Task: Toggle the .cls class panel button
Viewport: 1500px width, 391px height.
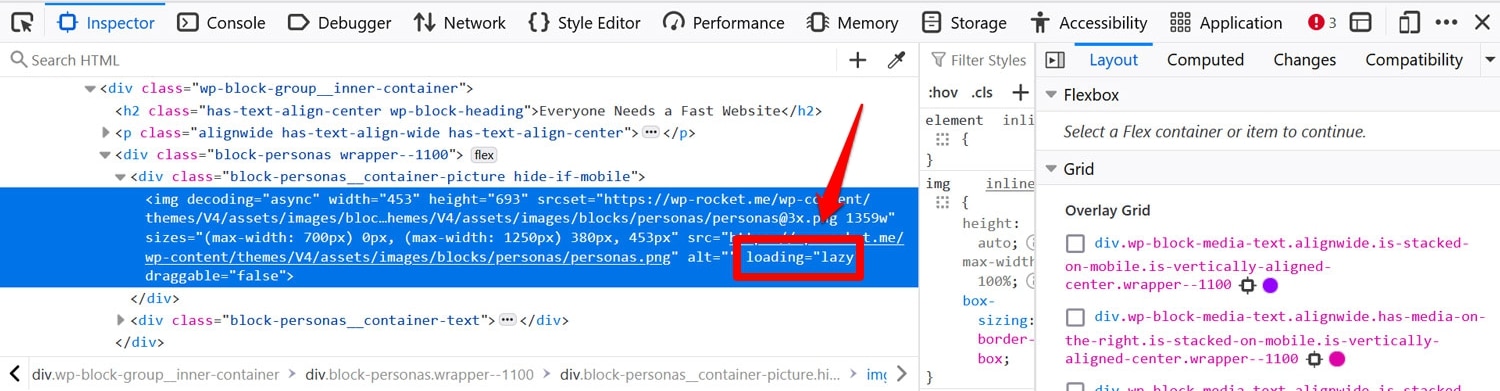Action: [x=982, y=92]
